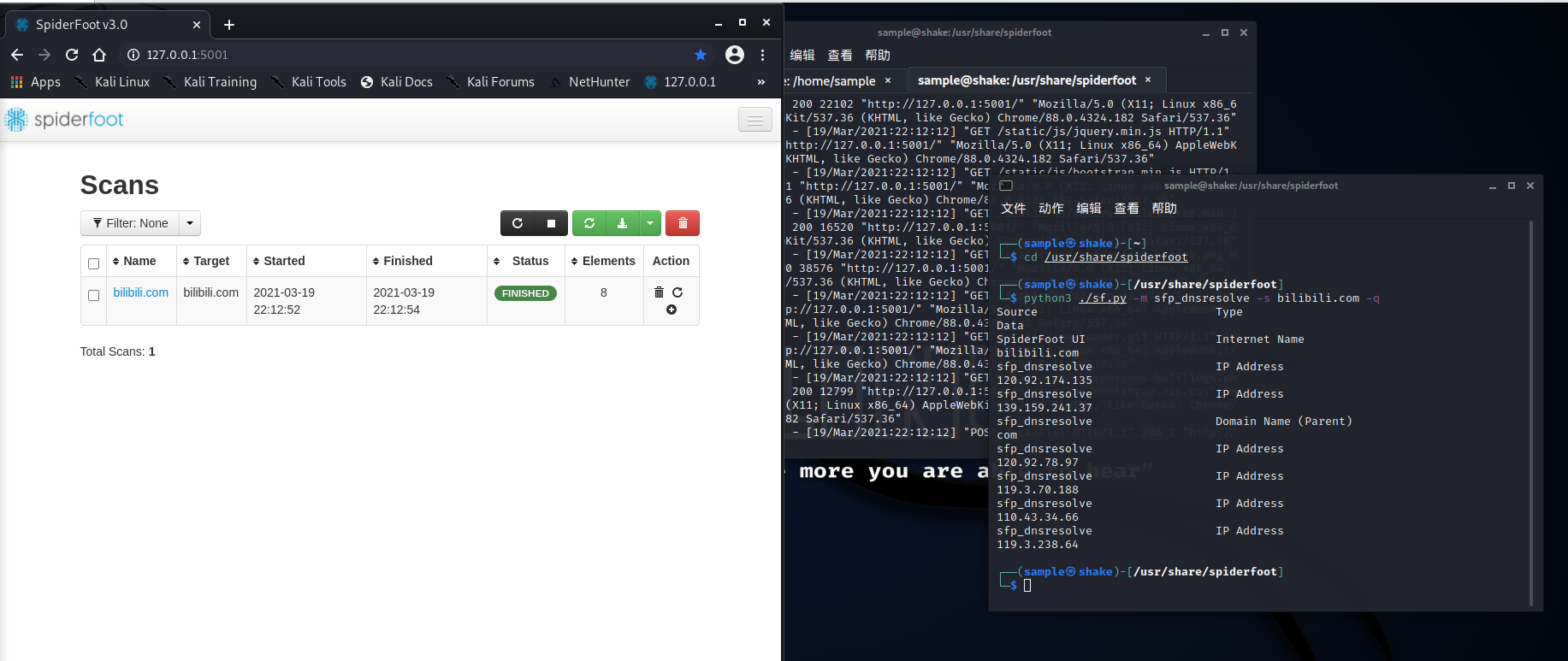Open 查看 menu in front terminal window
1568x661 pixels.
pos(1127,209)
